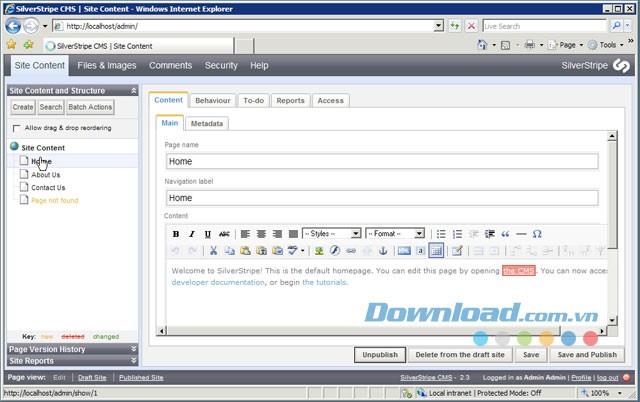Click the cut (scissors) icon
640x402 pixels.
coord(212,251)
